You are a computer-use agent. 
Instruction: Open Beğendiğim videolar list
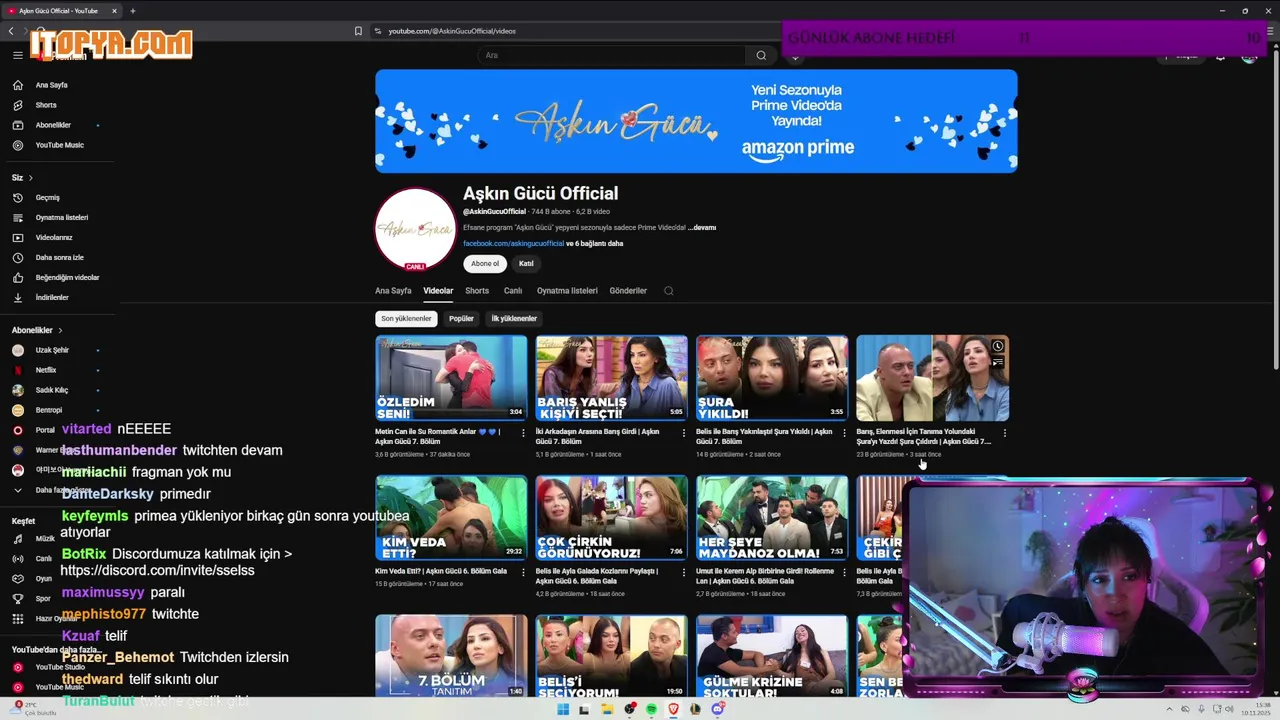pos(67,277)
